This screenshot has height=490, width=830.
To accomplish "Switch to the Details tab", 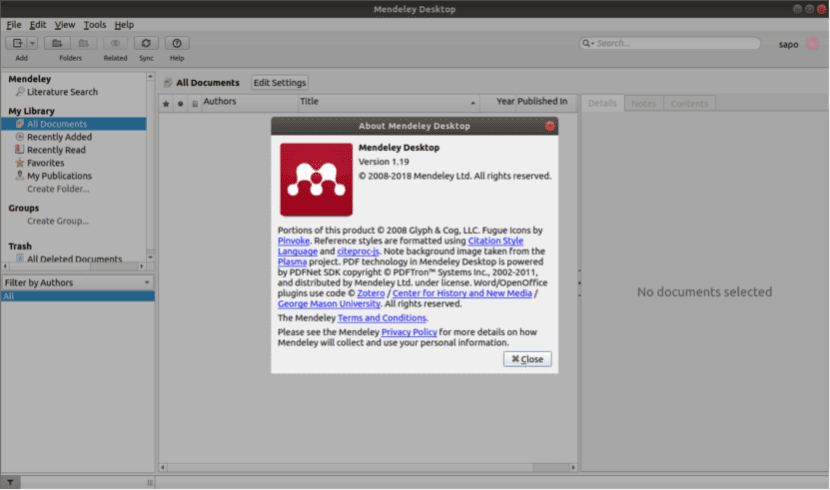I will click(x=602, y=104).
